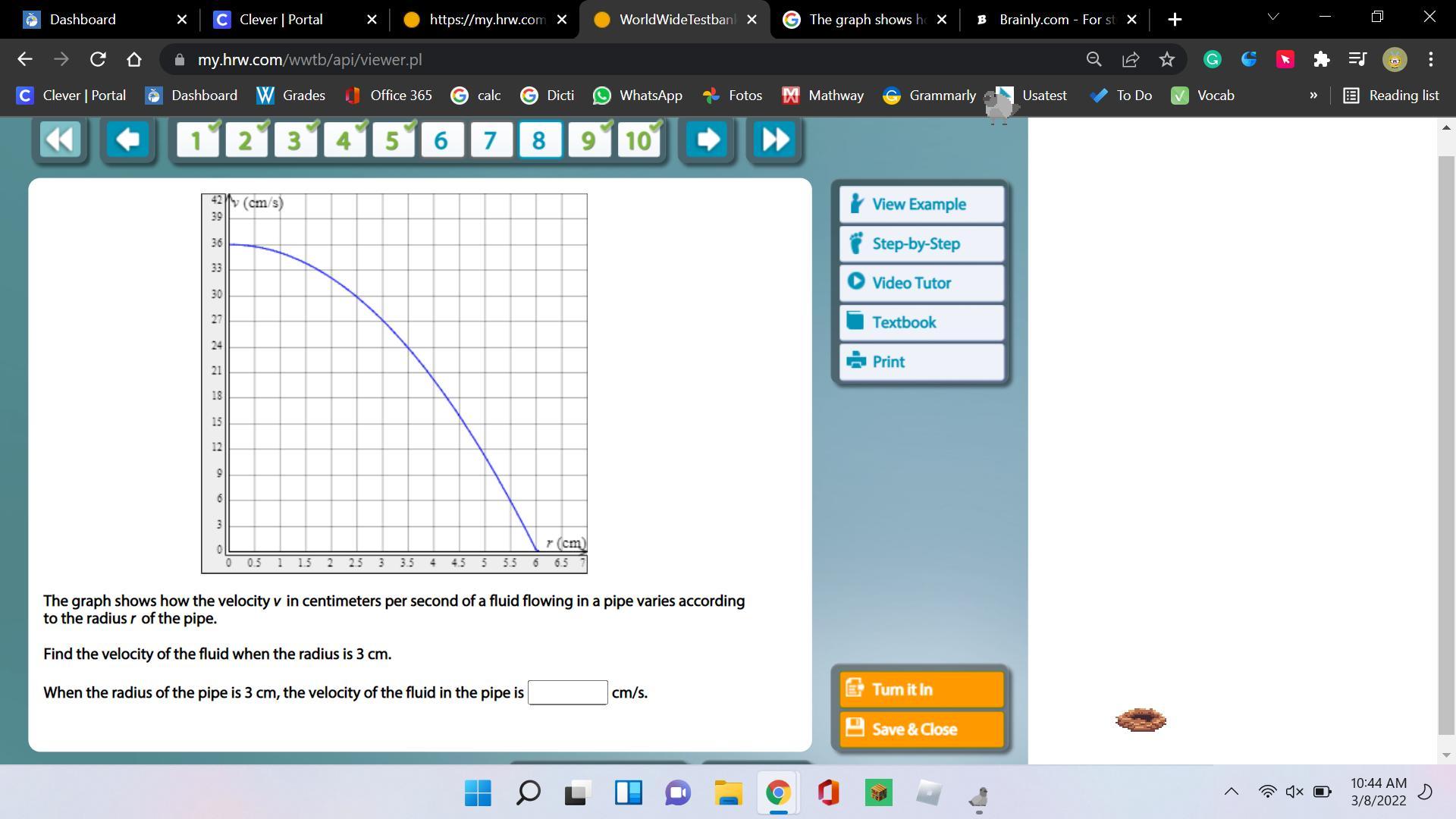Image resolution: width=1456 pixels, height=819 pixels.
Task: Go to next question arrow
Action: coord(708,140)
